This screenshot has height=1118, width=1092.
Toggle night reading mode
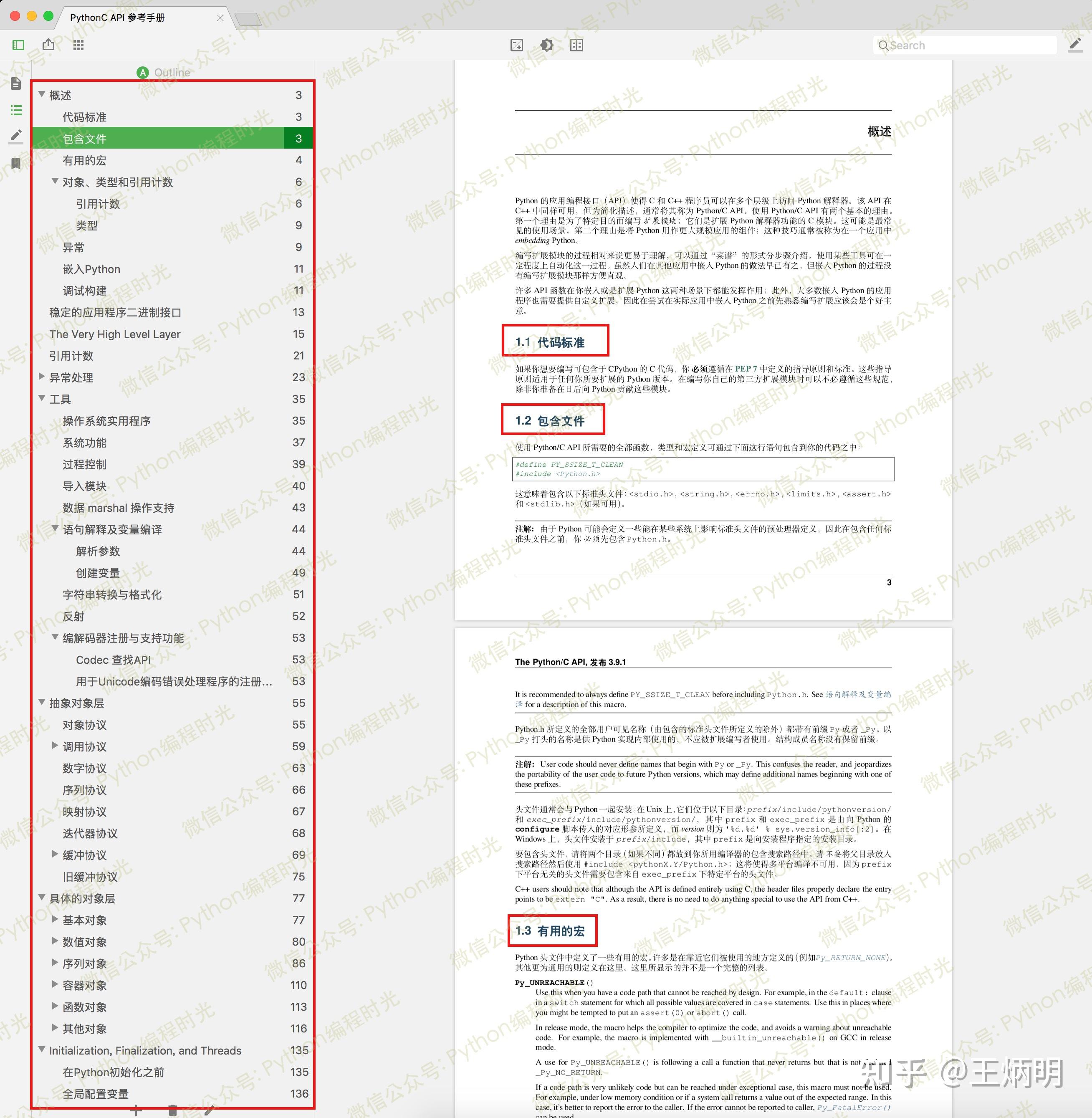[x=546, y=45]
